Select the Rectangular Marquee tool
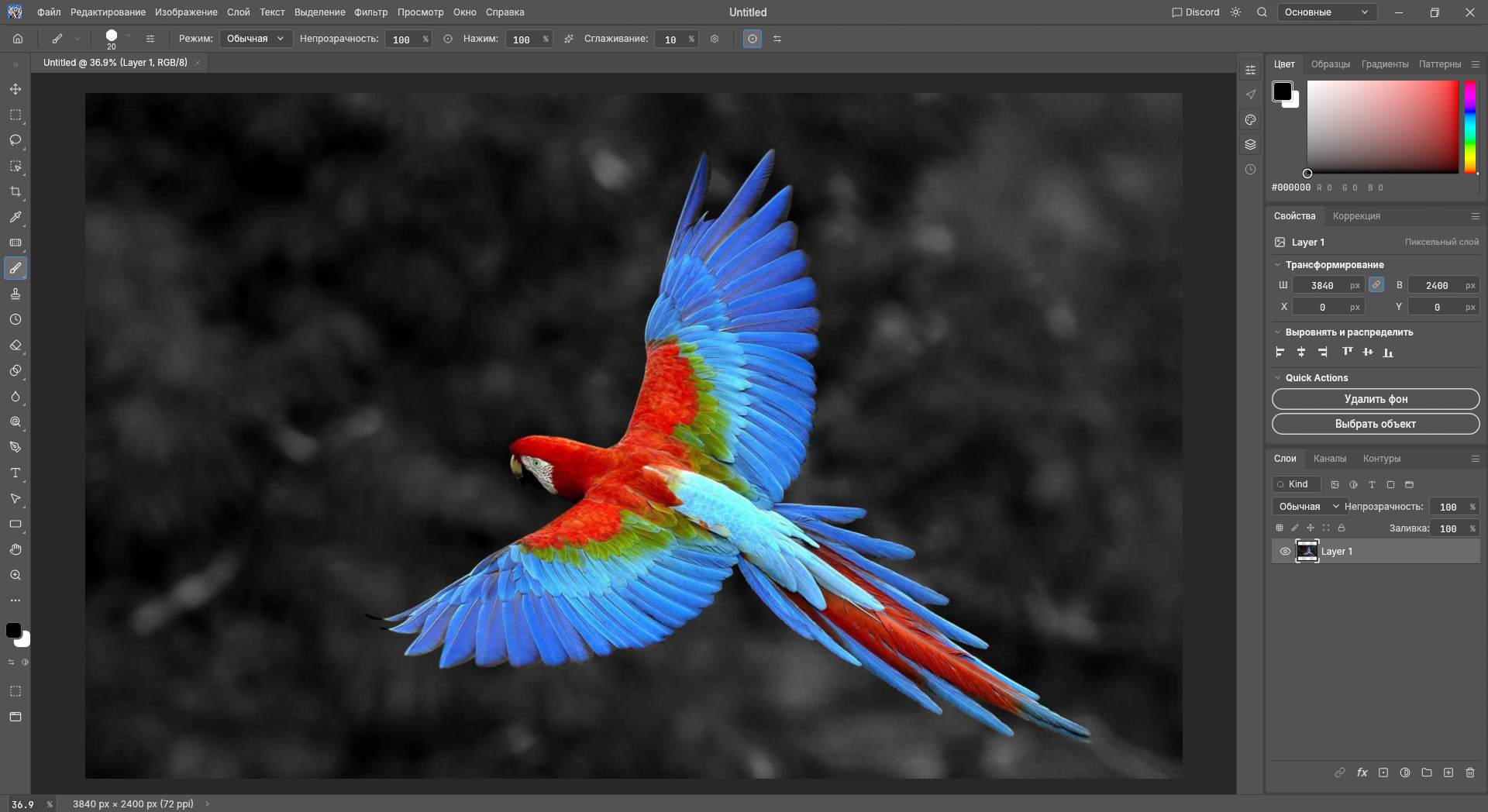Viewport: 1488px width, 812px height. [x=15, y=115]
